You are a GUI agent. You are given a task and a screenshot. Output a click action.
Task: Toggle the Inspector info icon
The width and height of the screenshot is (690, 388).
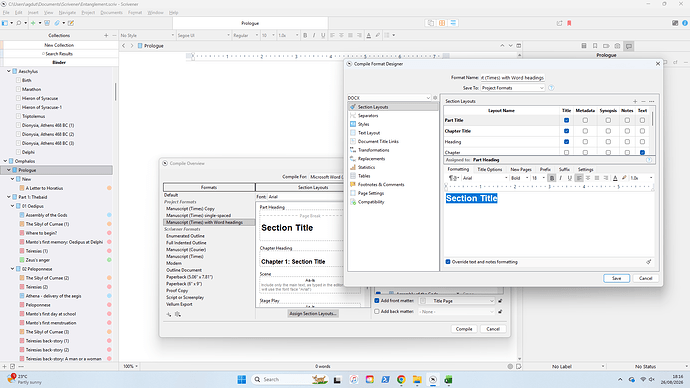click(x=685, y=23)
